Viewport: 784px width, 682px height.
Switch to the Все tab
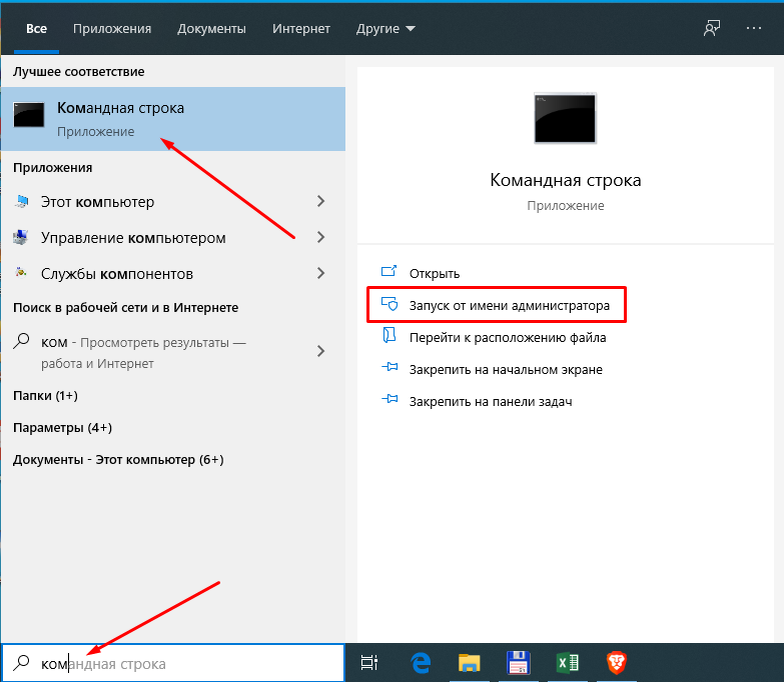click(36, 29)
